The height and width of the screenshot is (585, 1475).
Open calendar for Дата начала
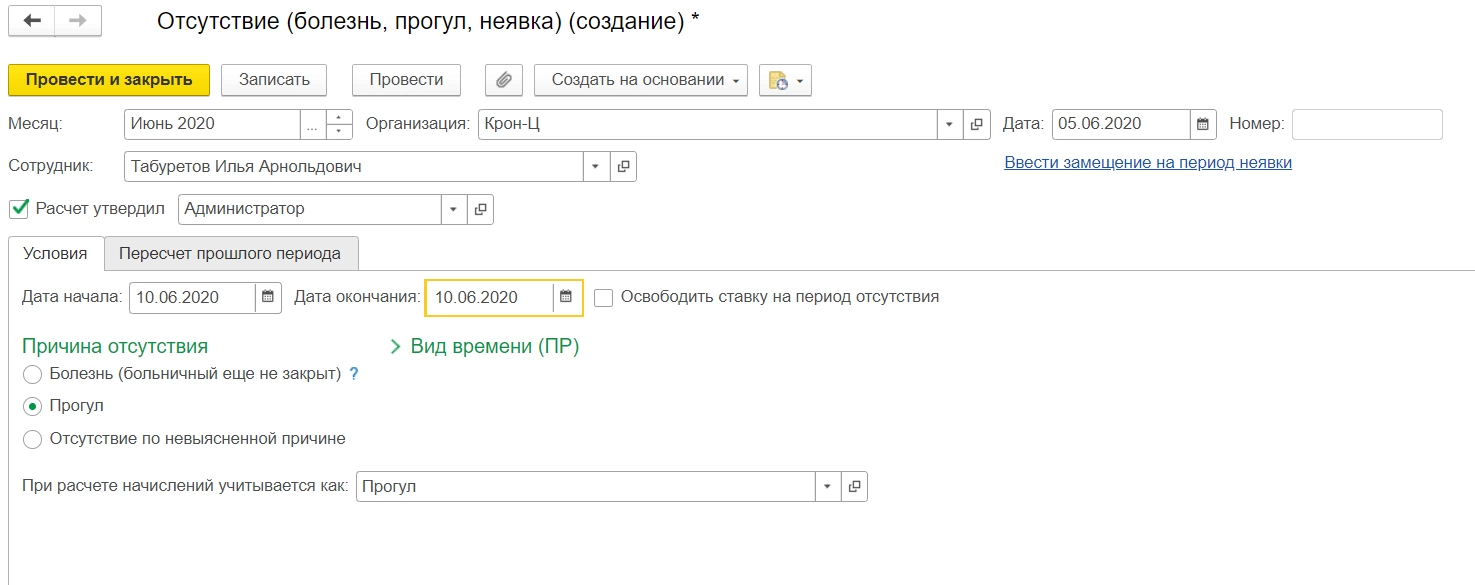[268, 297]
